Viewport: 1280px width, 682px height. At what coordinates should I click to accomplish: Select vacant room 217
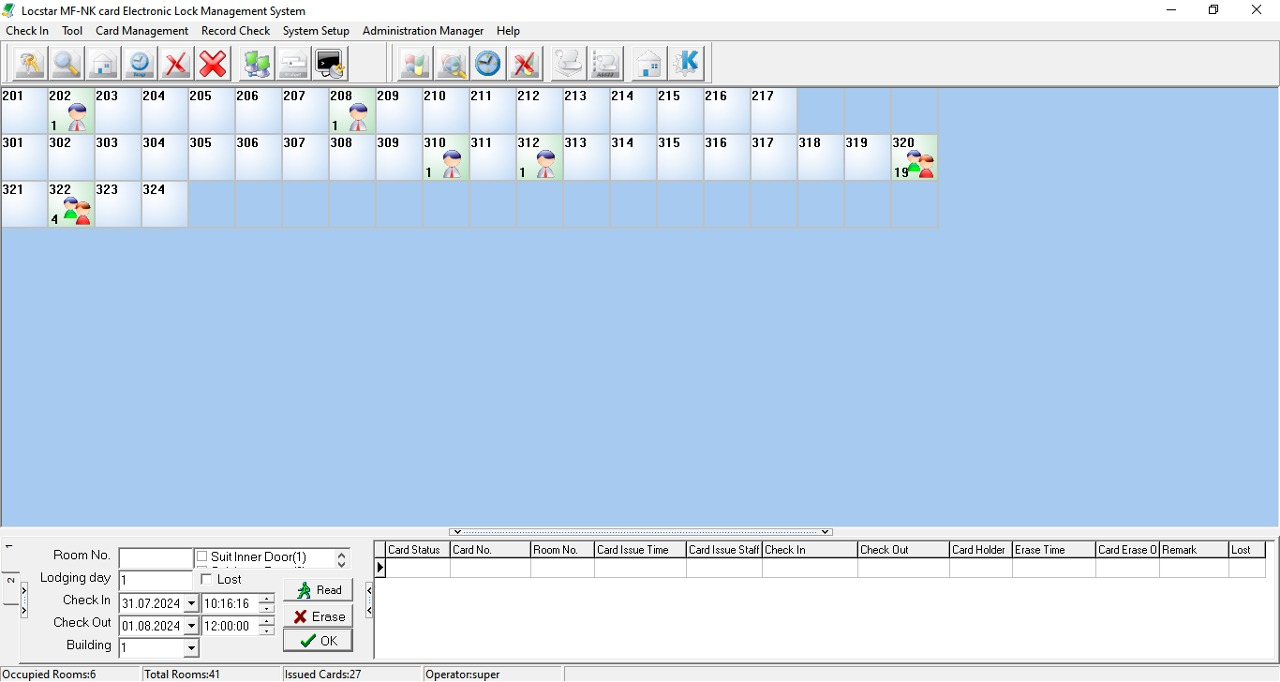774,111
